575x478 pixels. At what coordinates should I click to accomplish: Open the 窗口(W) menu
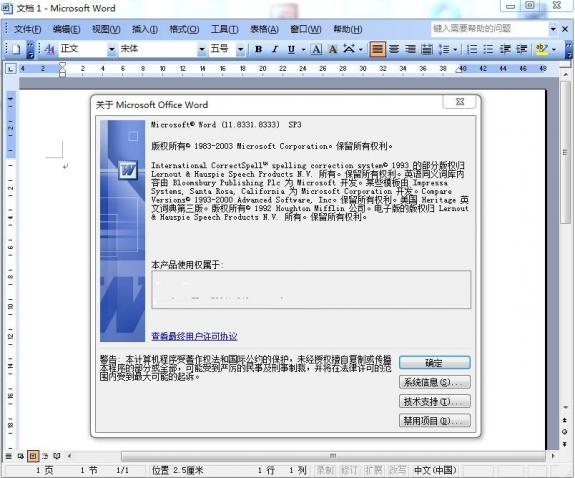point(305,29)
